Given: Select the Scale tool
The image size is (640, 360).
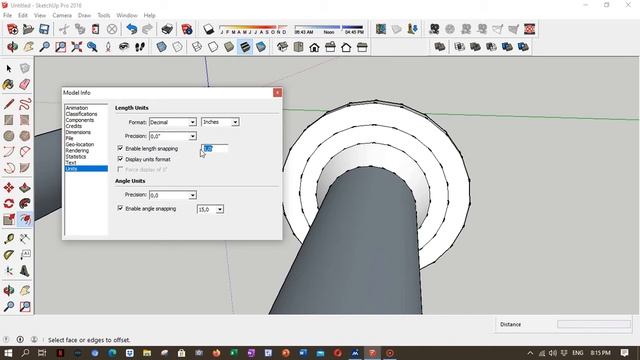Looking at the screenshot, I should tap(9, 219).
